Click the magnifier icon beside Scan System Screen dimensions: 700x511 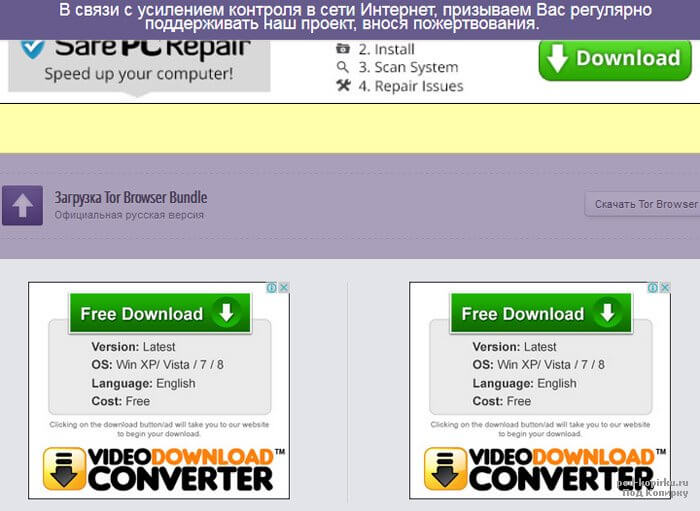[343, 67]
